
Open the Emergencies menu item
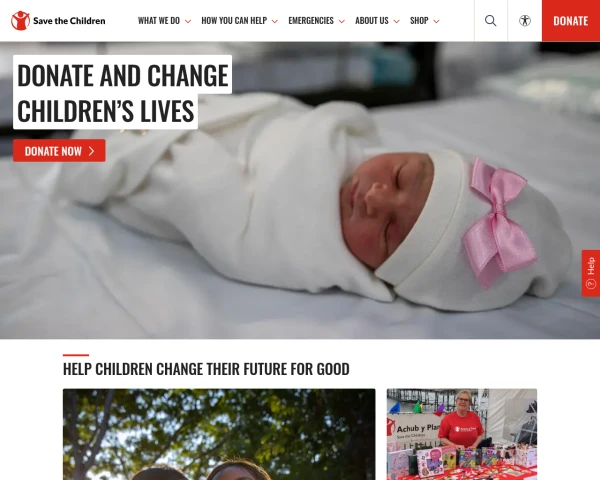click(311, 21)
